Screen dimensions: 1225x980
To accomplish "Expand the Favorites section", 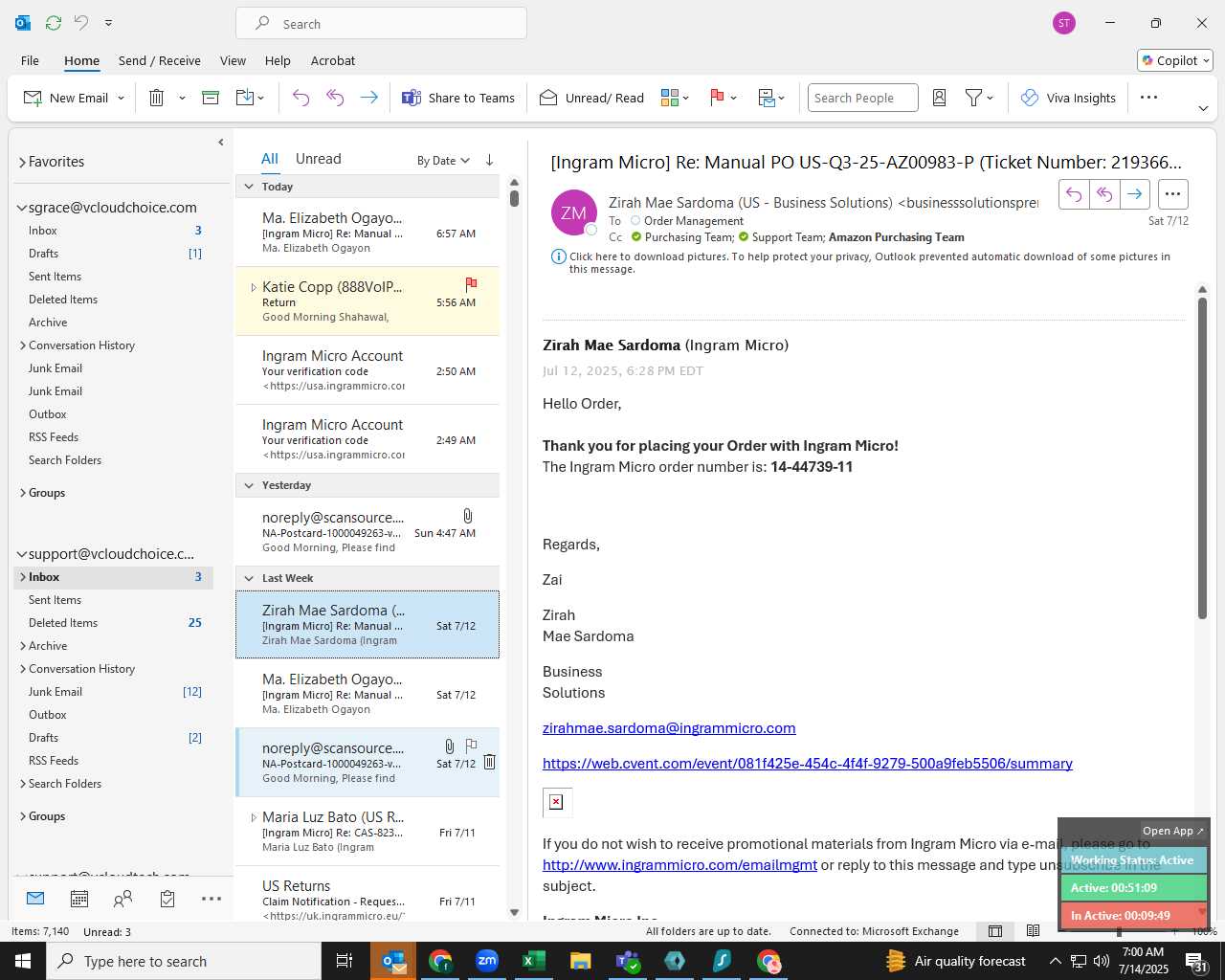I will (22, 162).
